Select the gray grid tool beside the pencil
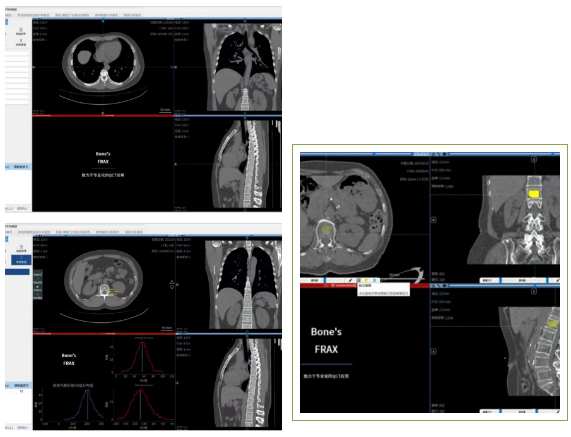This screenshot has width=571, height=437. point(359,280)
